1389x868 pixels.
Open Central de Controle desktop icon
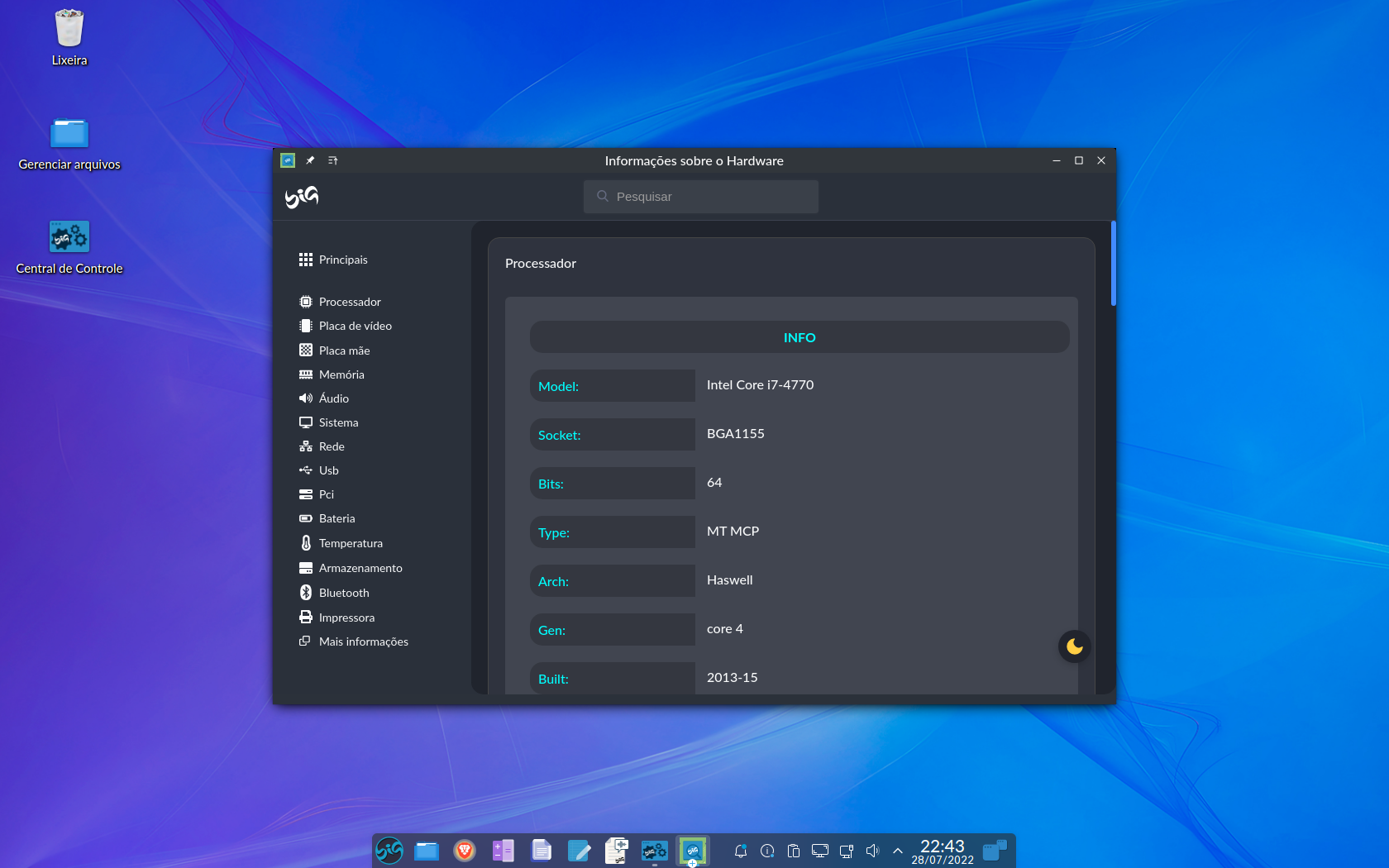(x=69, y=248)
